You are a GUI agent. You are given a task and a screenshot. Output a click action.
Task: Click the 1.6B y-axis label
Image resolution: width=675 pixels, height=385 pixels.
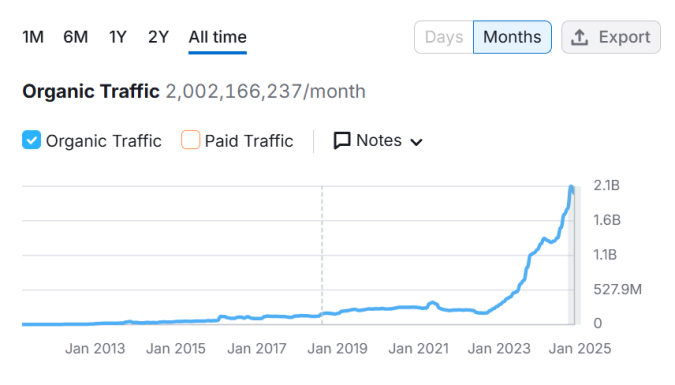tap(607, 220)
